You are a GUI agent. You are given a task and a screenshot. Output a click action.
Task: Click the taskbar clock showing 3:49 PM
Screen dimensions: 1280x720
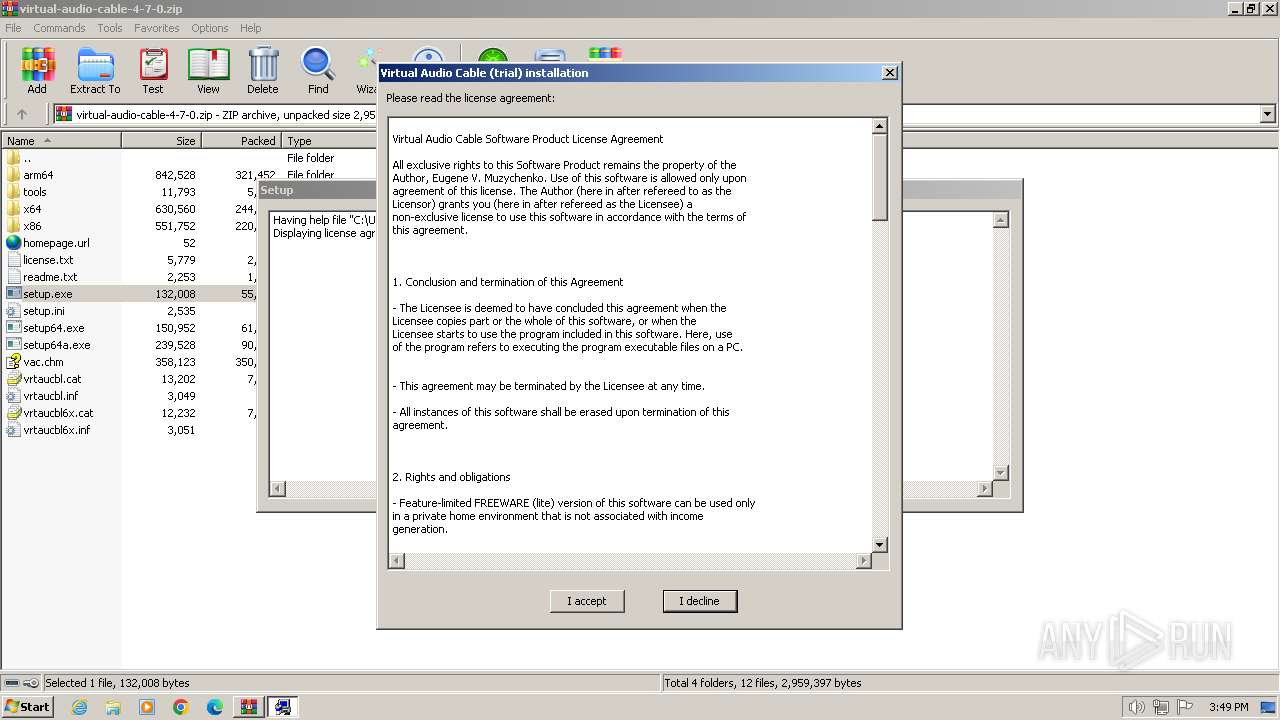1228,707
